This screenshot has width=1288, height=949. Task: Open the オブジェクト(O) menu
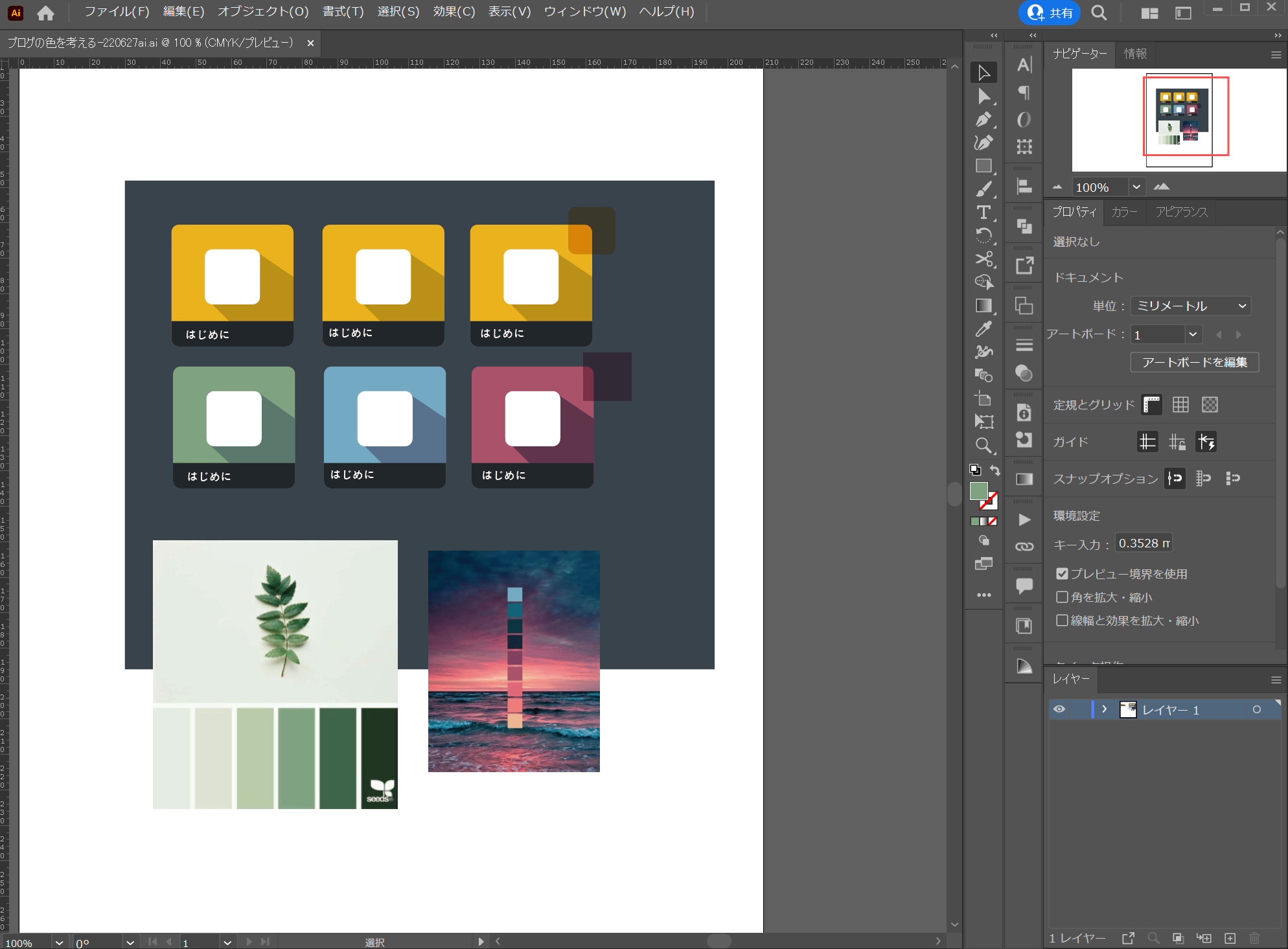[263, 12]
